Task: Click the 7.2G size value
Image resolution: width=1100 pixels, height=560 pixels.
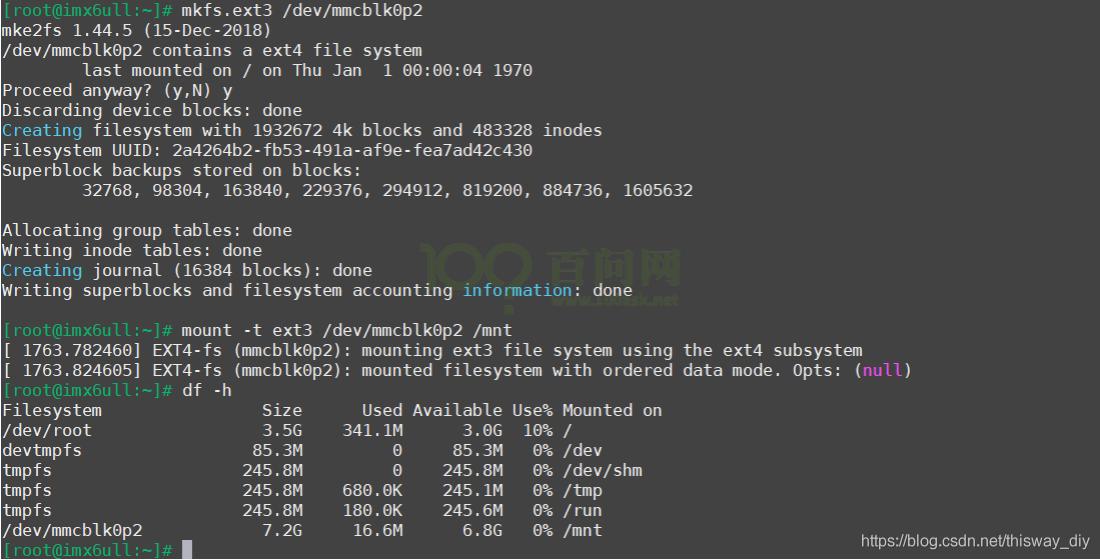Action: point(282,530)
